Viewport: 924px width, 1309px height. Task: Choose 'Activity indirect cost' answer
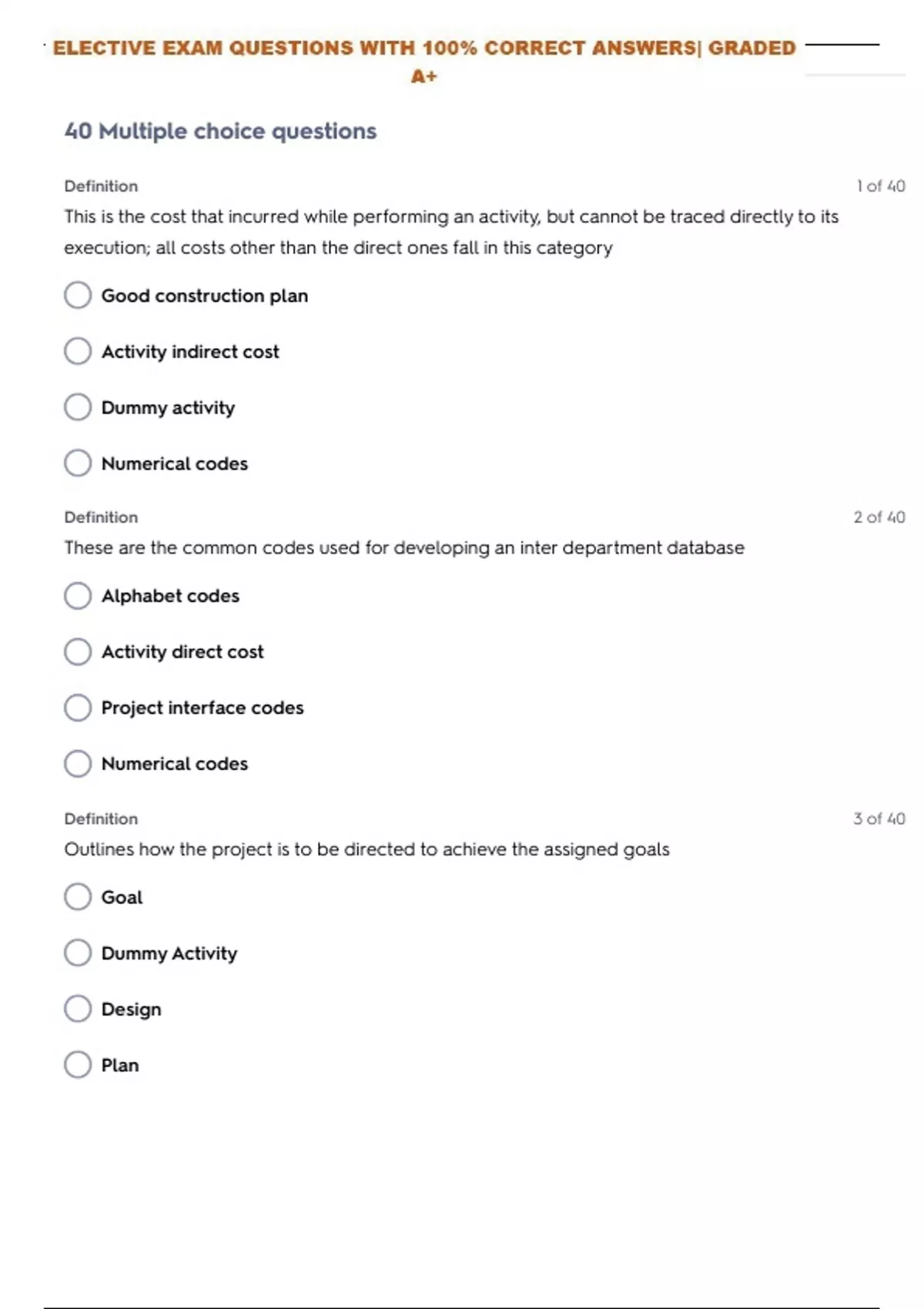pyautogui.click(x=78, y=351)
